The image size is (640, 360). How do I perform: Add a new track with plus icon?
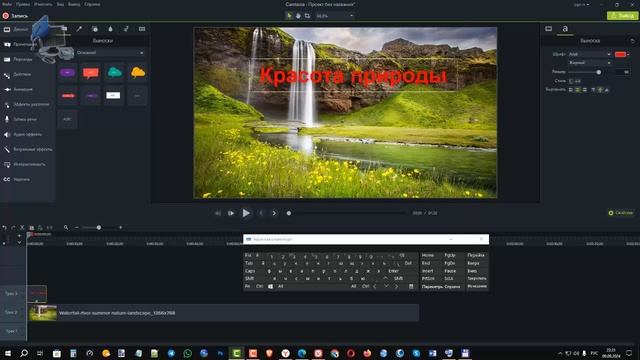click(19, 236)
